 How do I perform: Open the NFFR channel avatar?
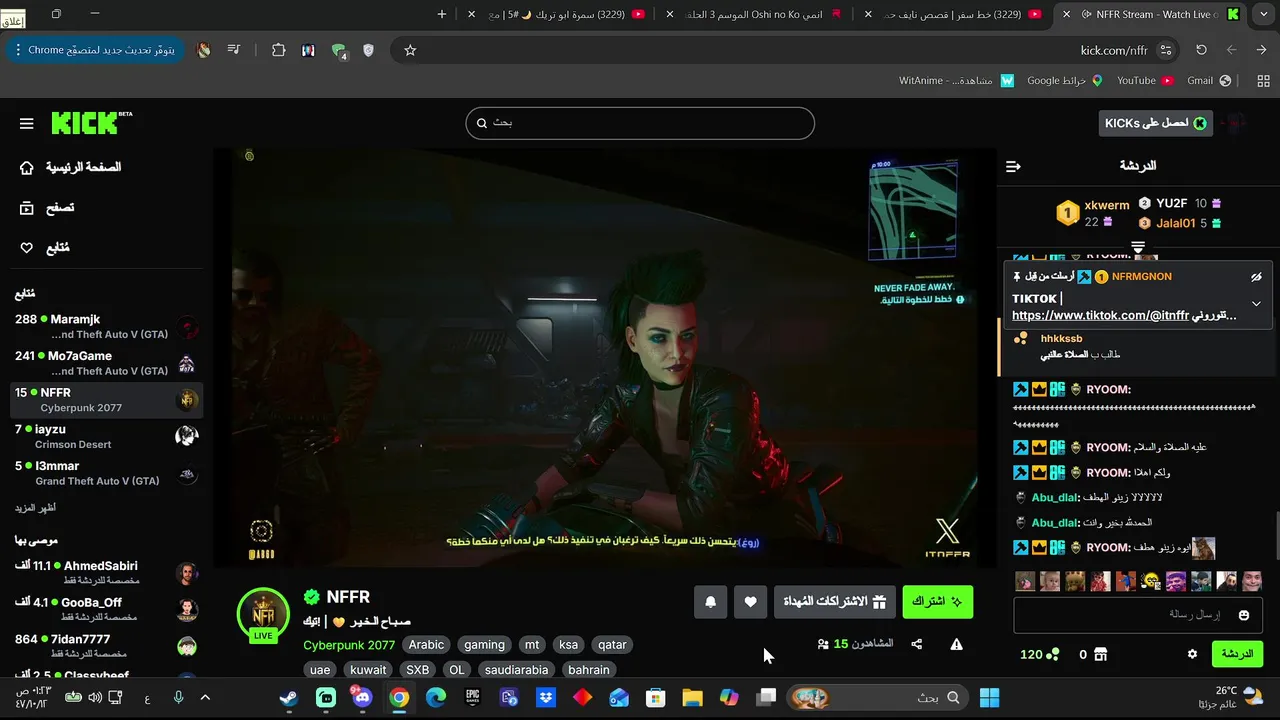[x=263, y=612]
